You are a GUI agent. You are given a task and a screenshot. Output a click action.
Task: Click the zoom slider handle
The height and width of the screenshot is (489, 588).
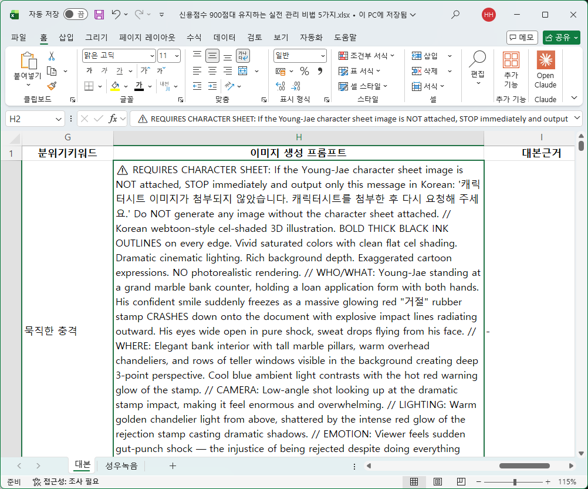point(514,482)
